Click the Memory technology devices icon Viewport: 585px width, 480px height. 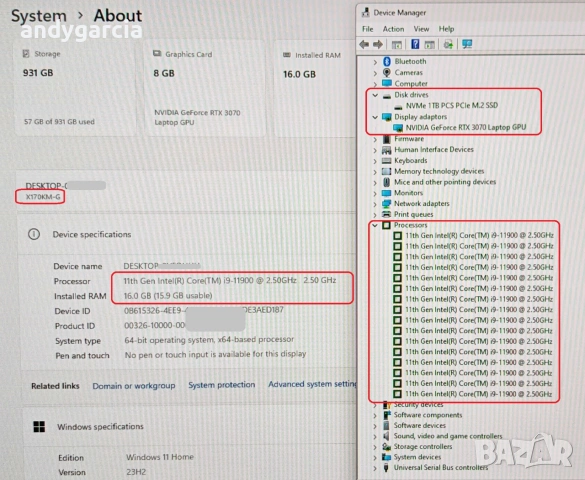pyautogui.click(x=387, y=172)
